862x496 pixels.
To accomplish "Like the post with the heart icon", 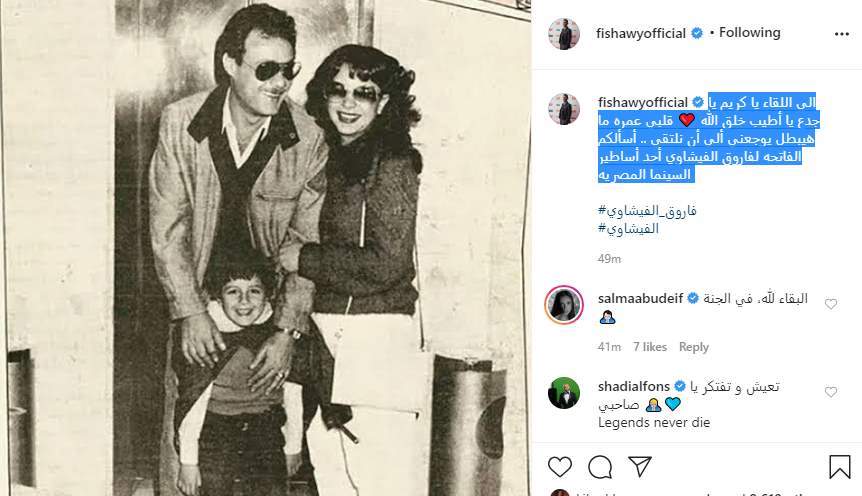I will tap(560, 467).
